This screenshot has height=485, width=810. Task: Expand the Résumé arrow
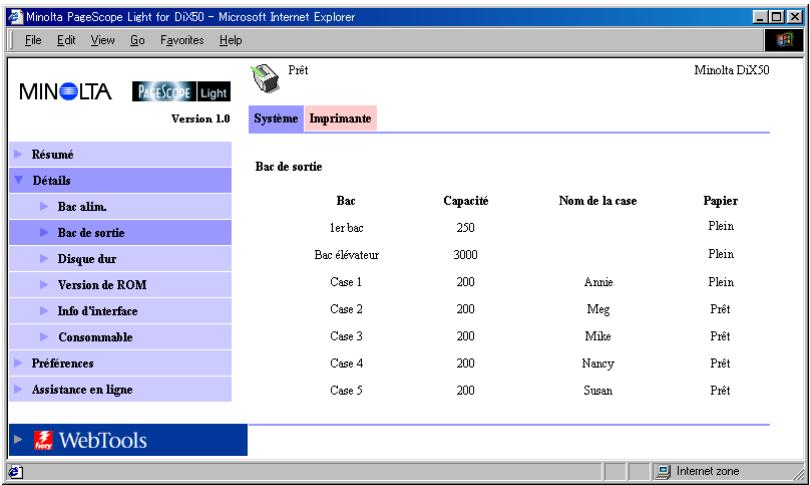(x=18, y=154)
